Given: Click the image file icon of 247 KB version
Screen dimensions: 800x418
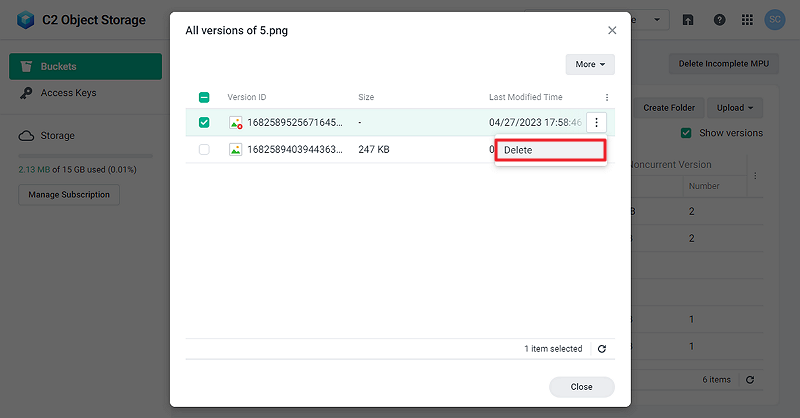Looking at the screenshot, I should pyautogui.click(x=236, y=150).
